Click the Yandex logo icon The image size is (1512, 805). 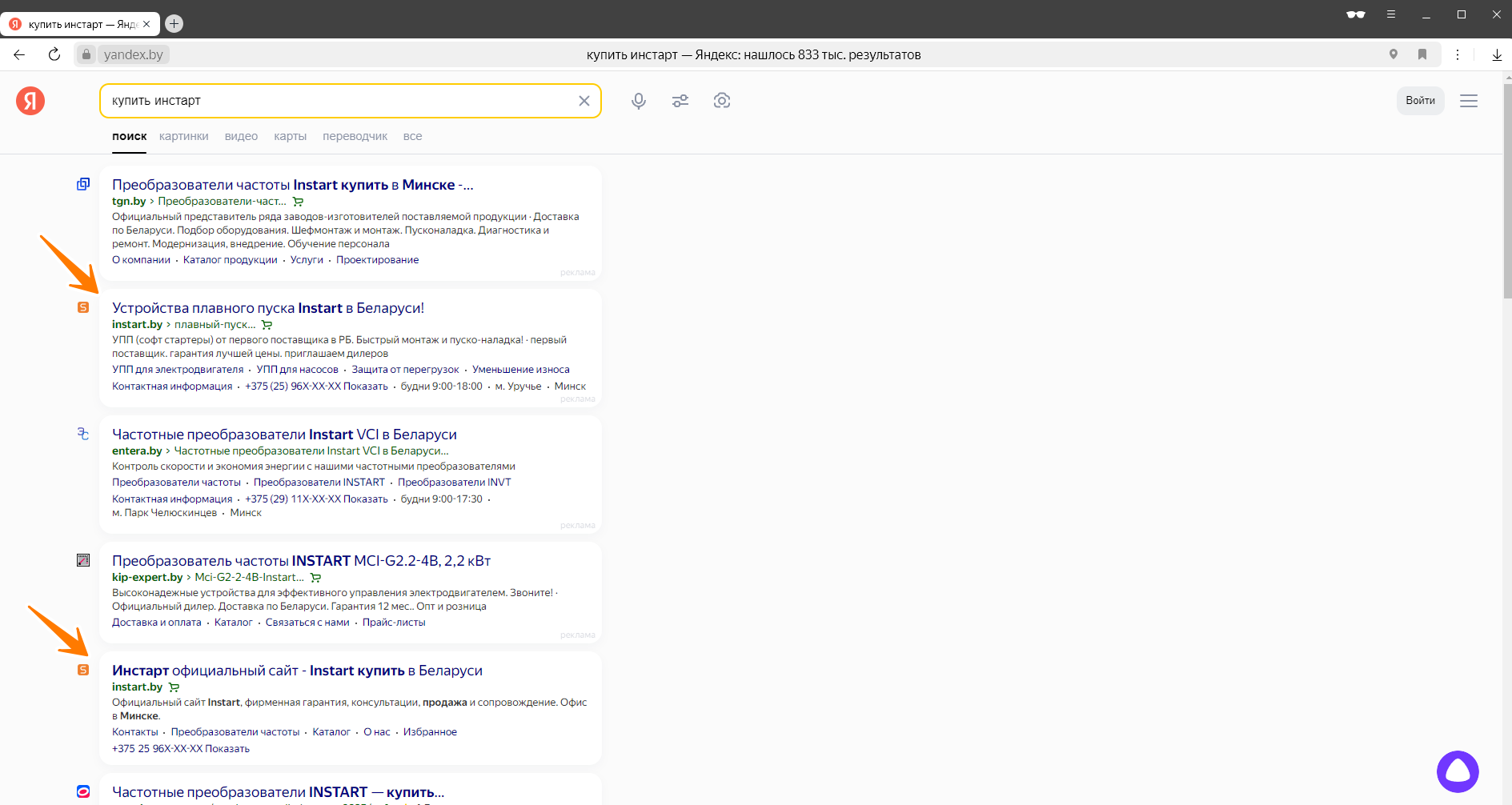pos(30,101)
